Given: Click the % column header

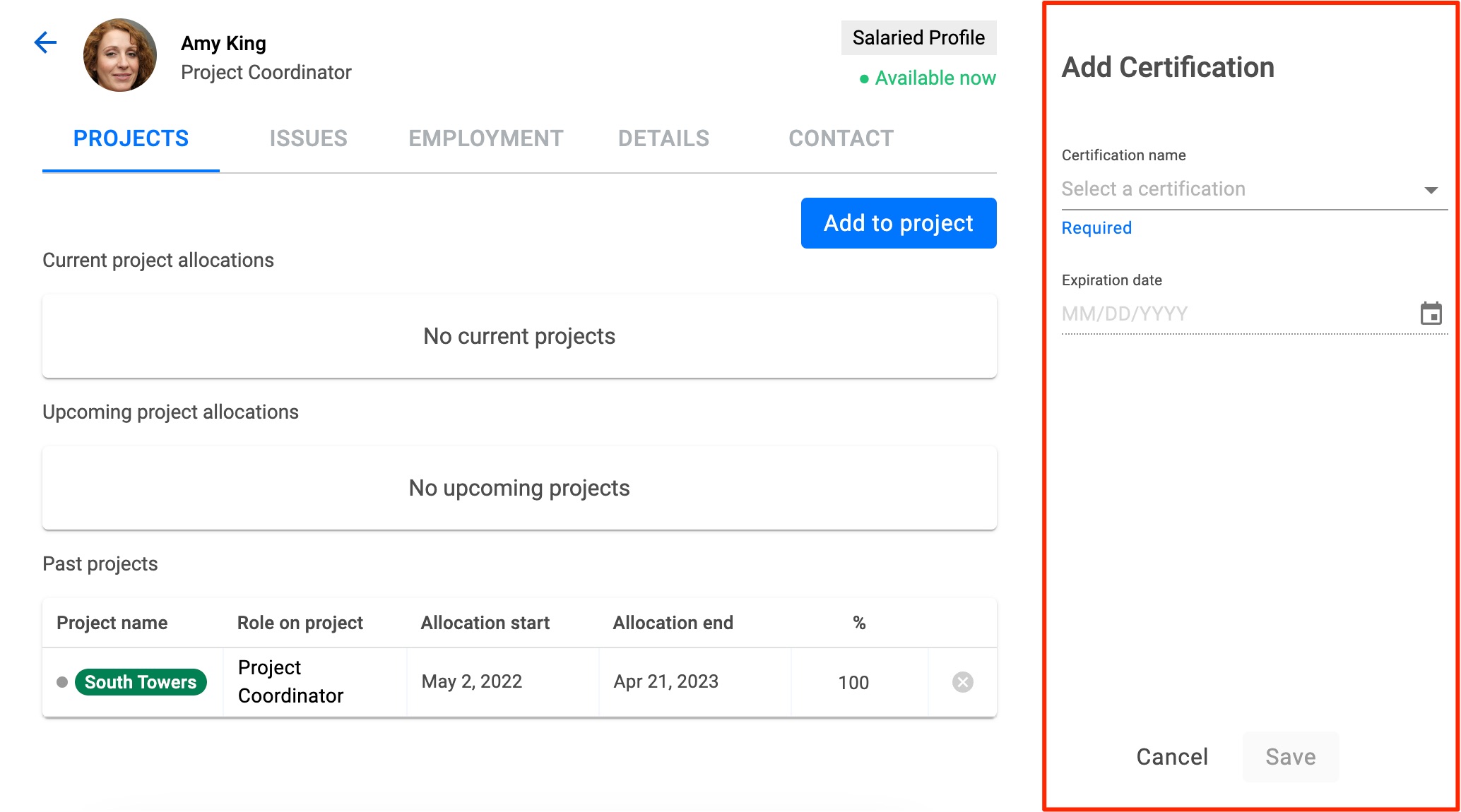Looking at the screenshot, I should coord(859,623).
